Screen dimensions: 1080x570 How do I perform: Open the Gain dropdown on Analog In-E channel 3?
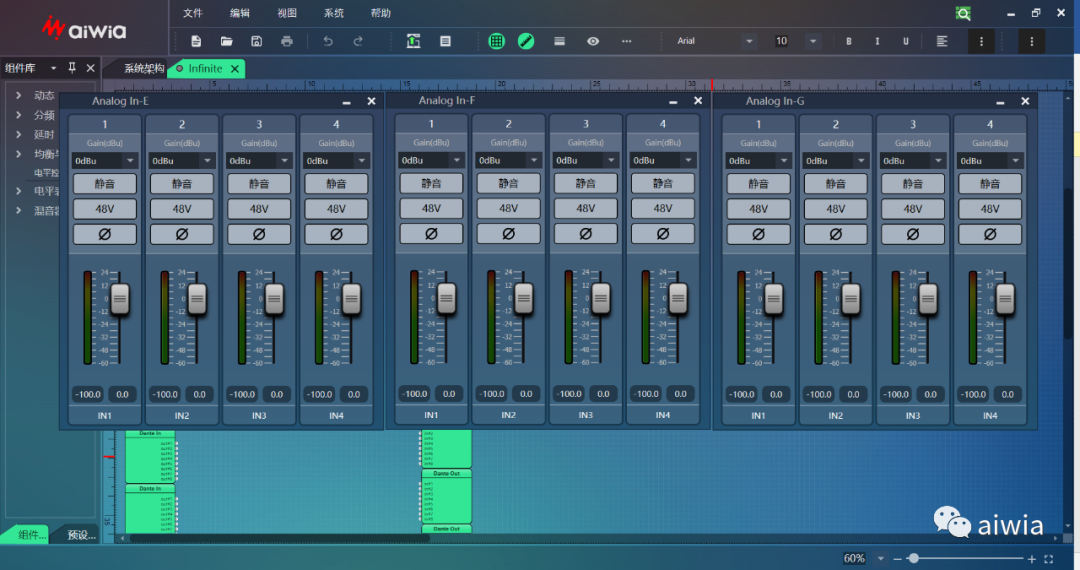click(284, 160)
